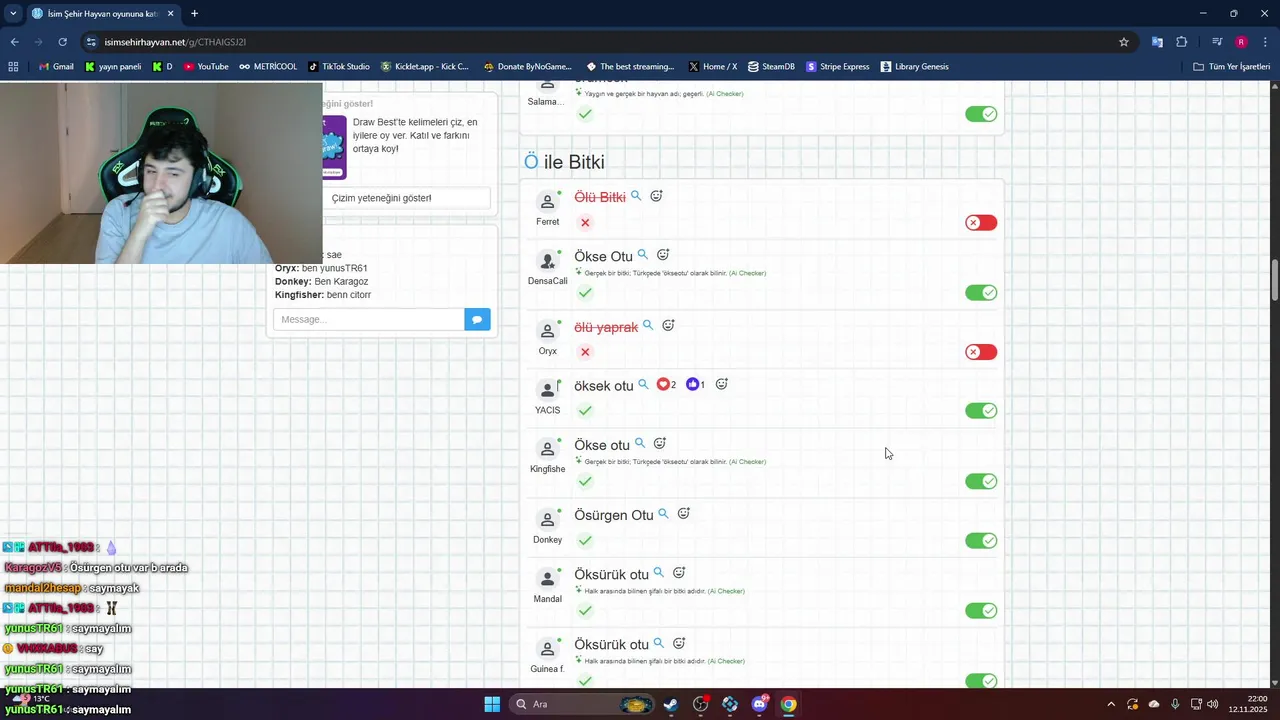The image size is (1280, 720).
Task: Open tab search dropdown chevron
Action: [13, 13]
